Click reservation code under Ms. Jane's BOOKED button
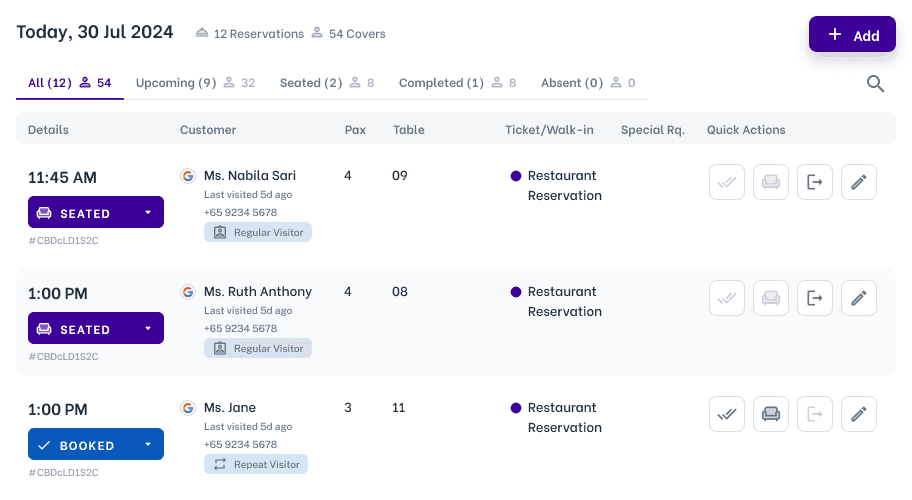The height and width of the screenshot is (500, 912). coord(63,473)
